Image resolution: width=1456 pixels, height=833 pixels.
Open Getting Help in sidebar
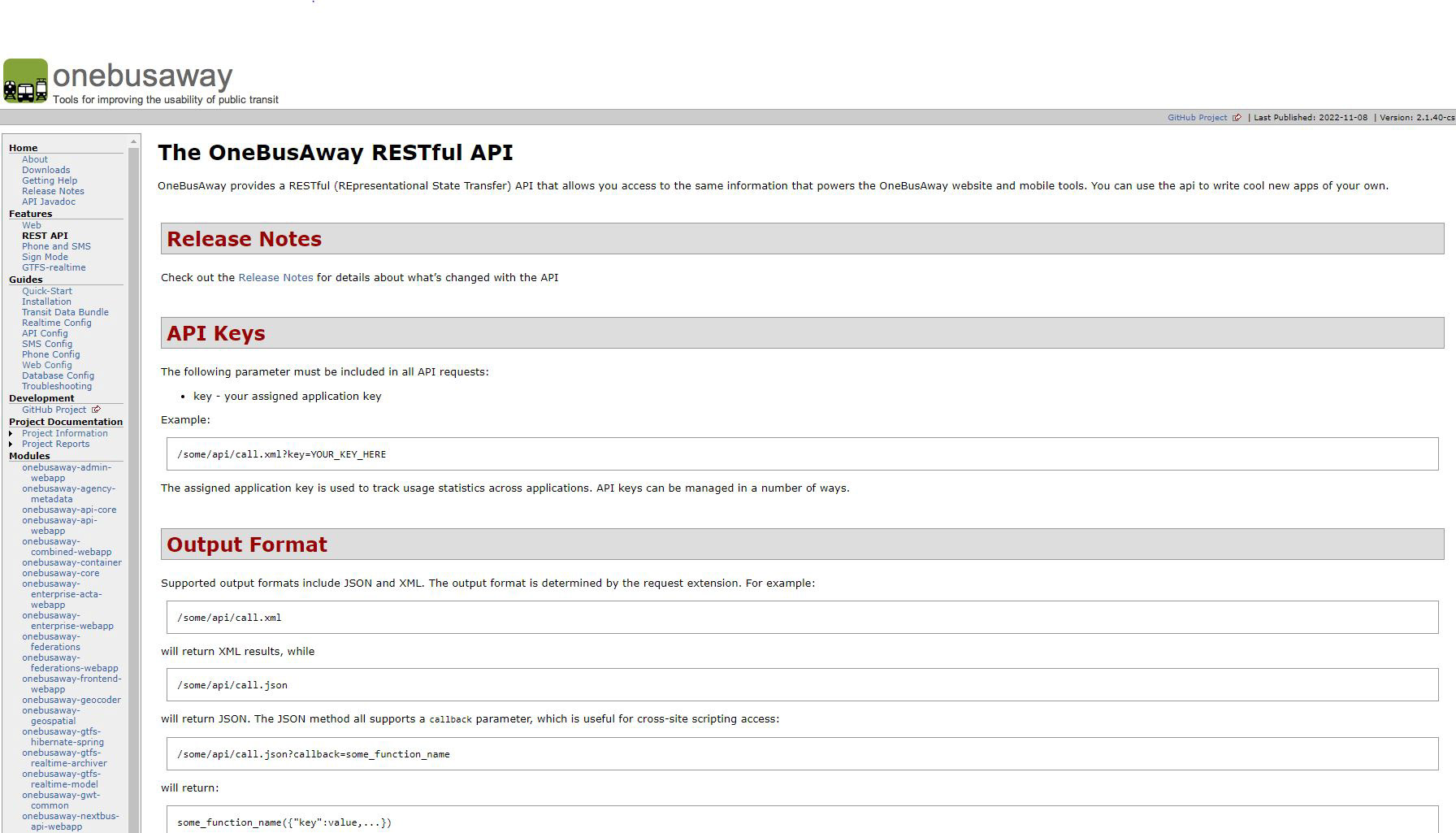[50, 180]
